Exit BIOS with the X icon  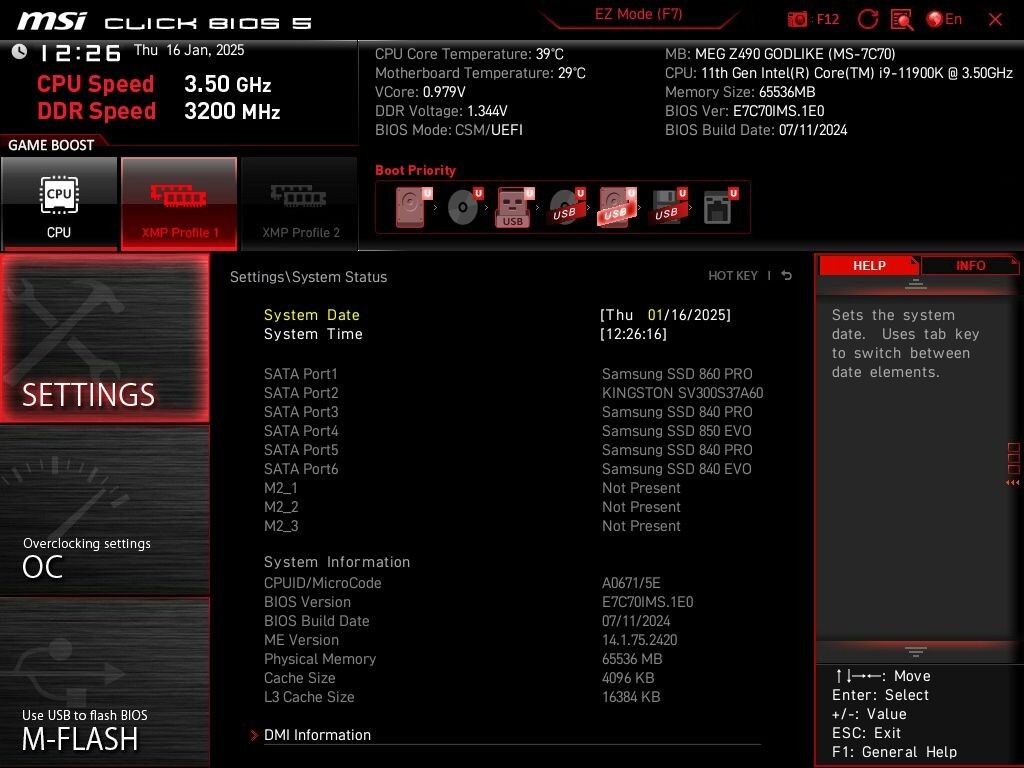point(995,20)
